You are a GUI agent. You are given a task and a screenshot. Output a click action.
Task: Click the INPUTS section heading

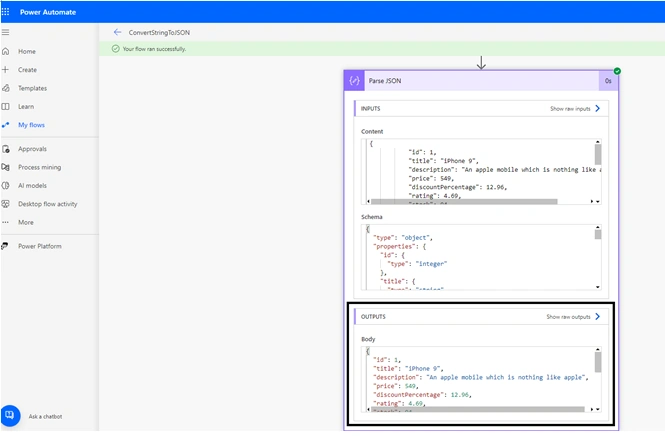pos(371,109)
